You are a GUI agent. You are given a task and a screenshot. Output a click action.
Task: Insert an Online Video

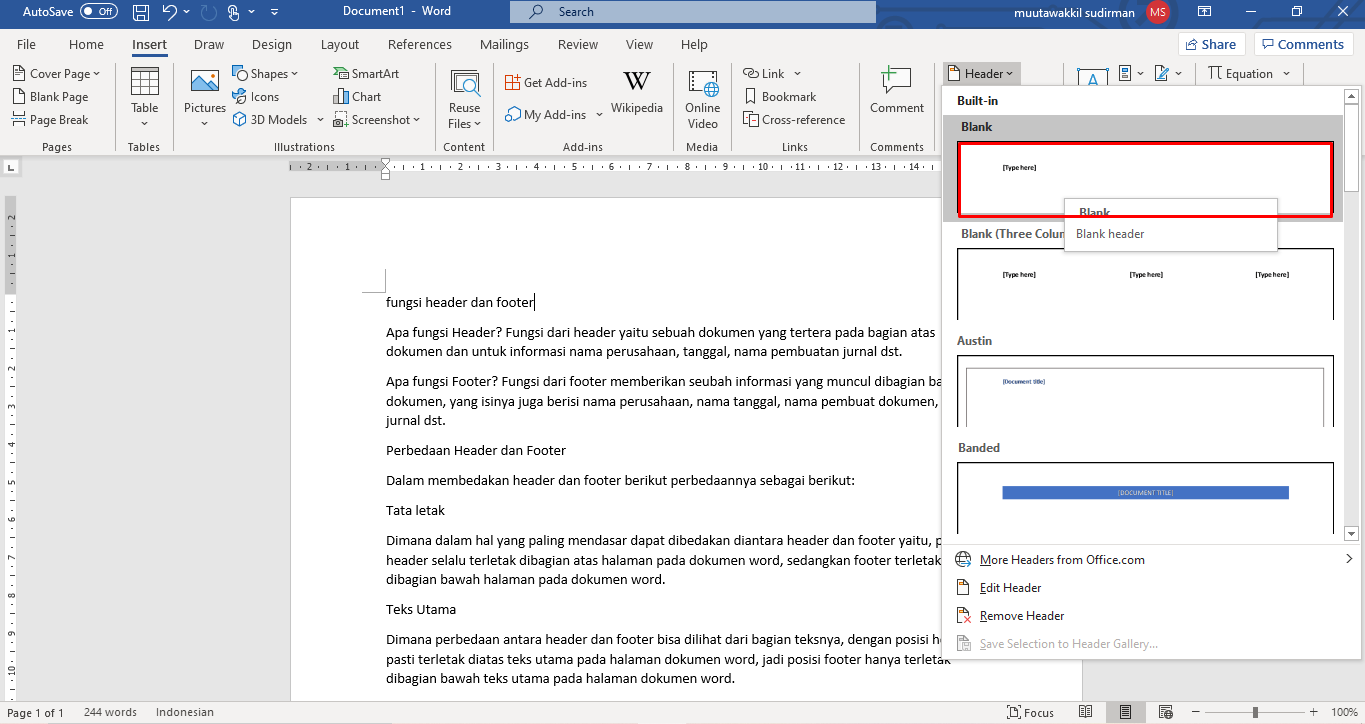click(x=703, y=96)
